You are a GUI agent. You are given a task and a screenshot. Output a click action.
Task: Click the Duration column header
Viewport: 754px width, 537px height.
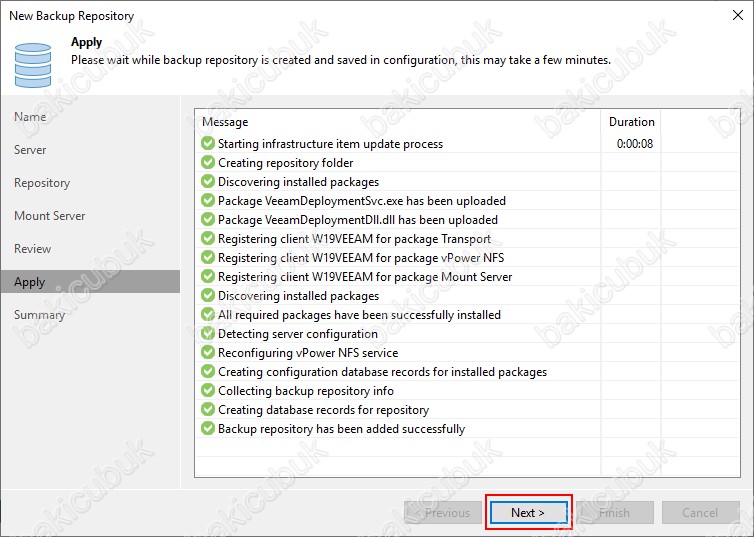click(631, 122)
